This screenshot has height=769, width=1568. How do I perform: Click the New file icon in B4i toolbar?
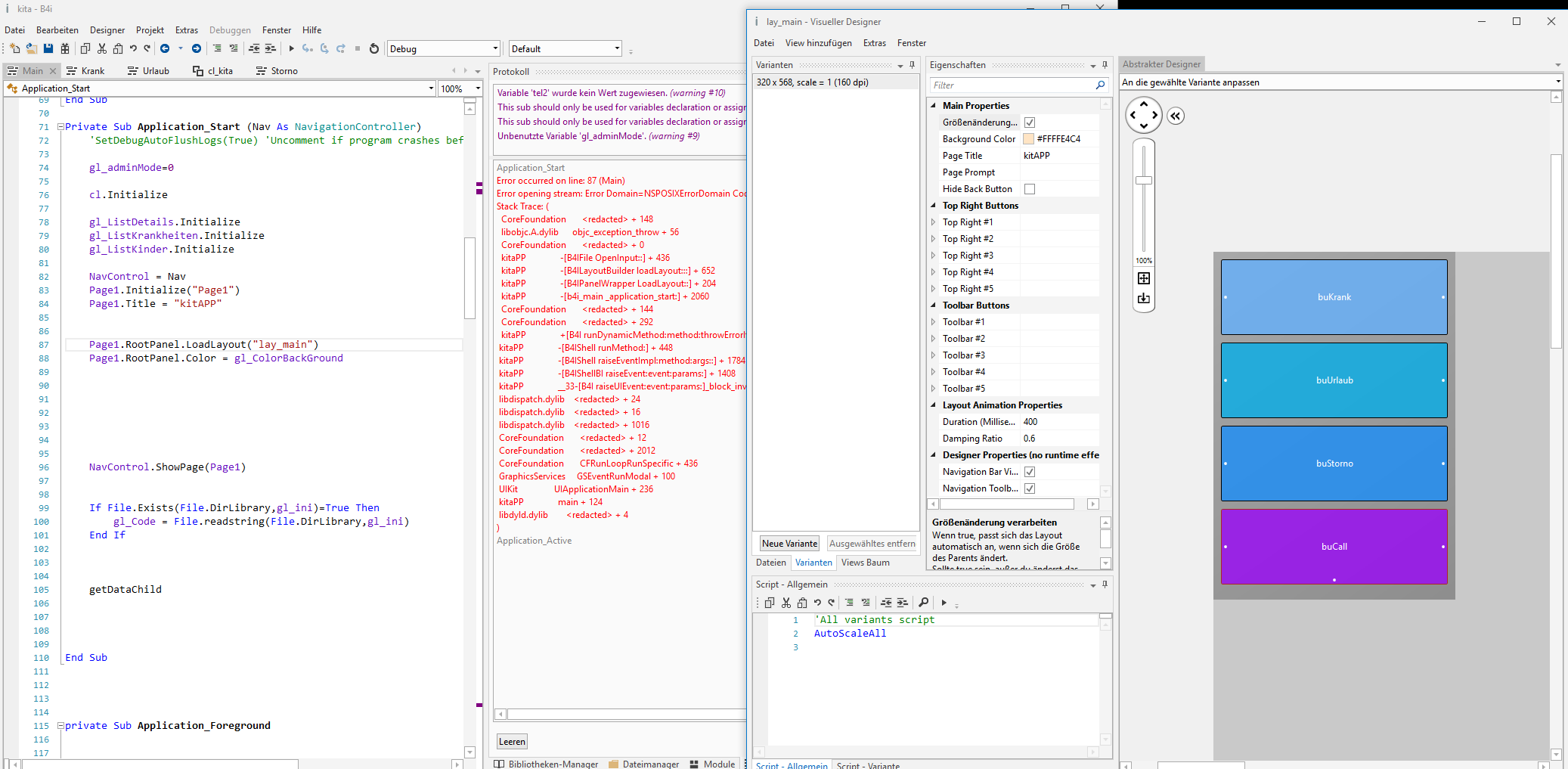(14, 48)
